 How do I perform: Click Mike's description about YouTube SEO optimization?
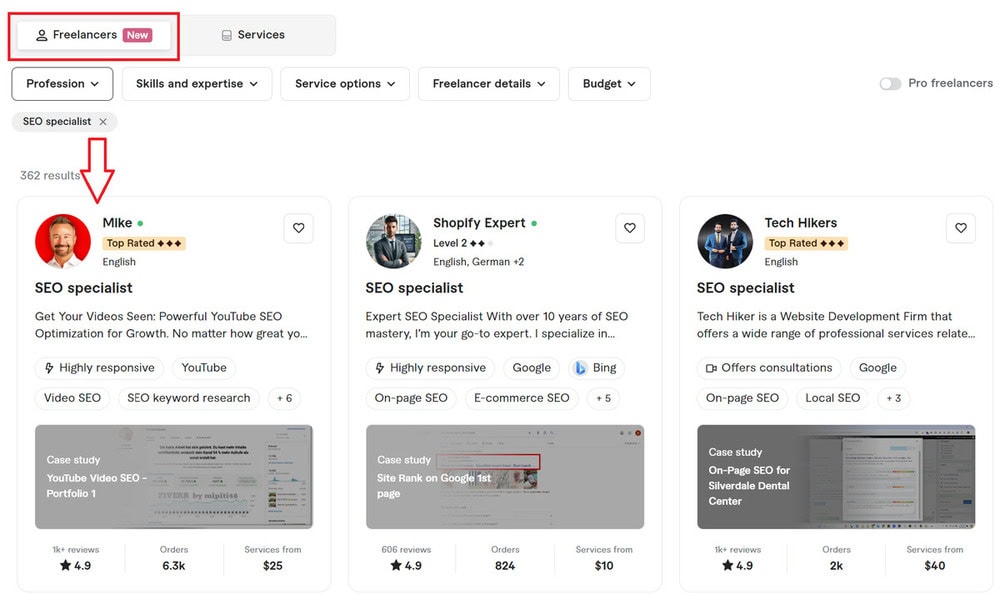coord(171,325)
